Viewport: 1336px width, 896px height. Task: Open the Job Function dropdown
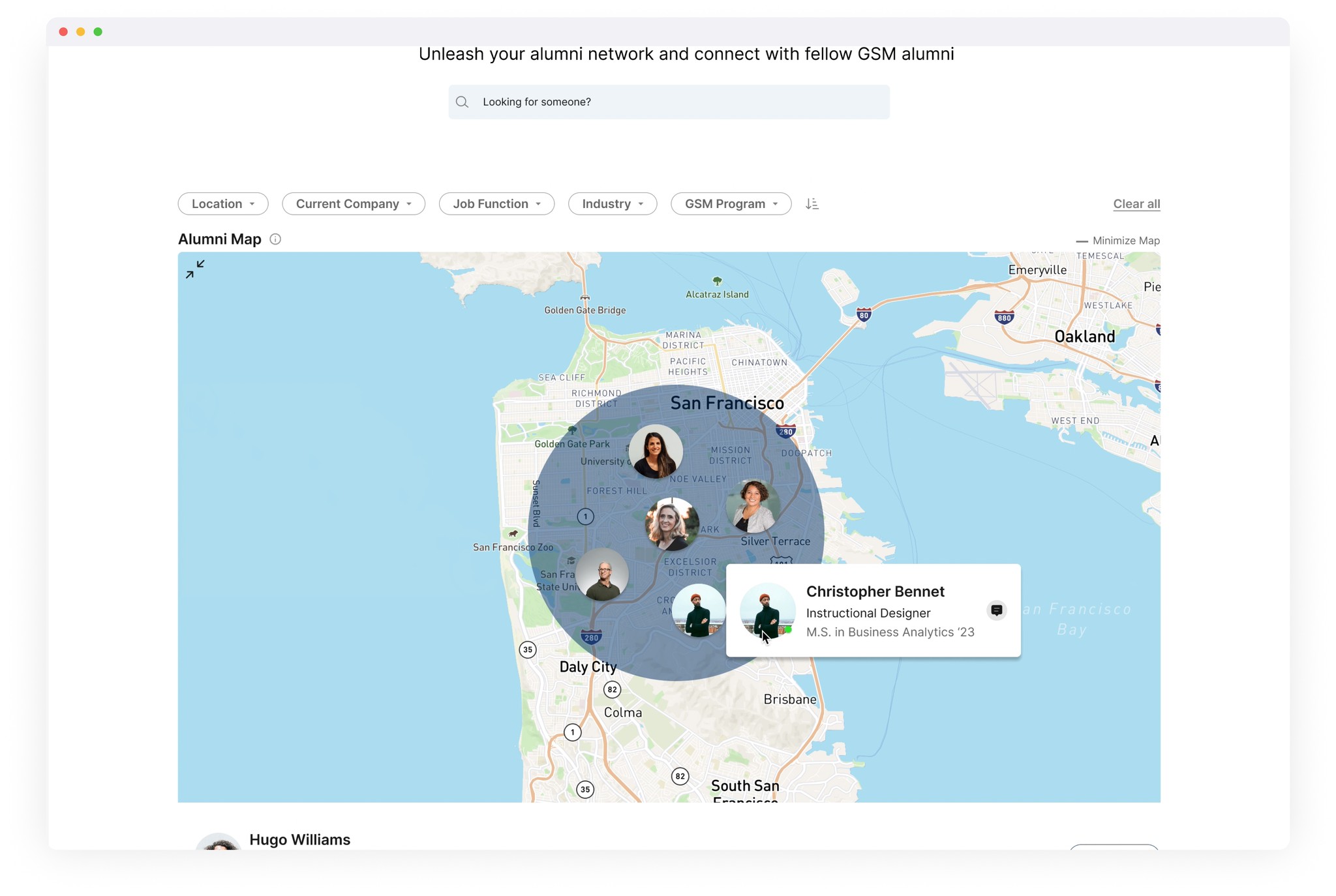(x=496, y=204)
